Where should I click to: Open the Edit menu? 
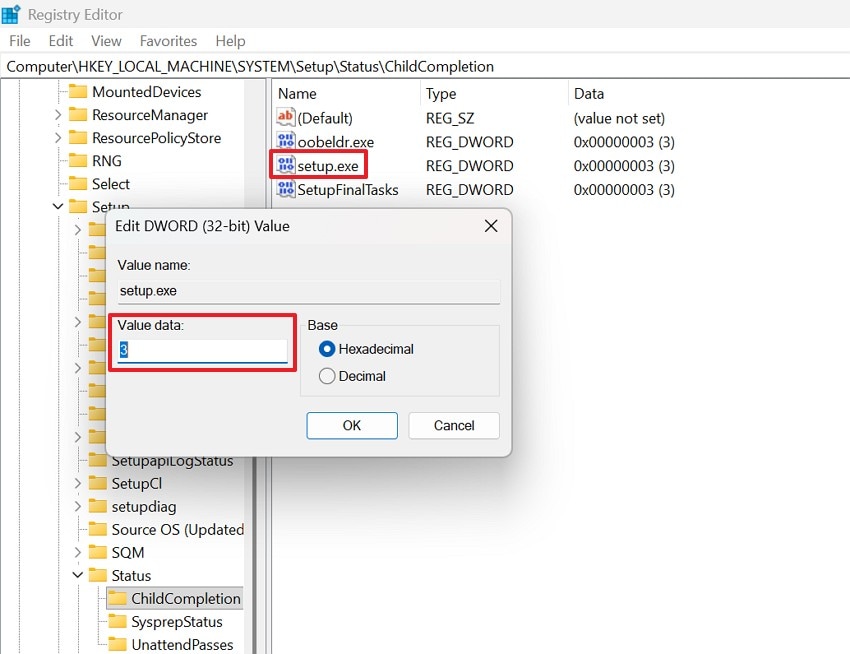pos(60,41)
